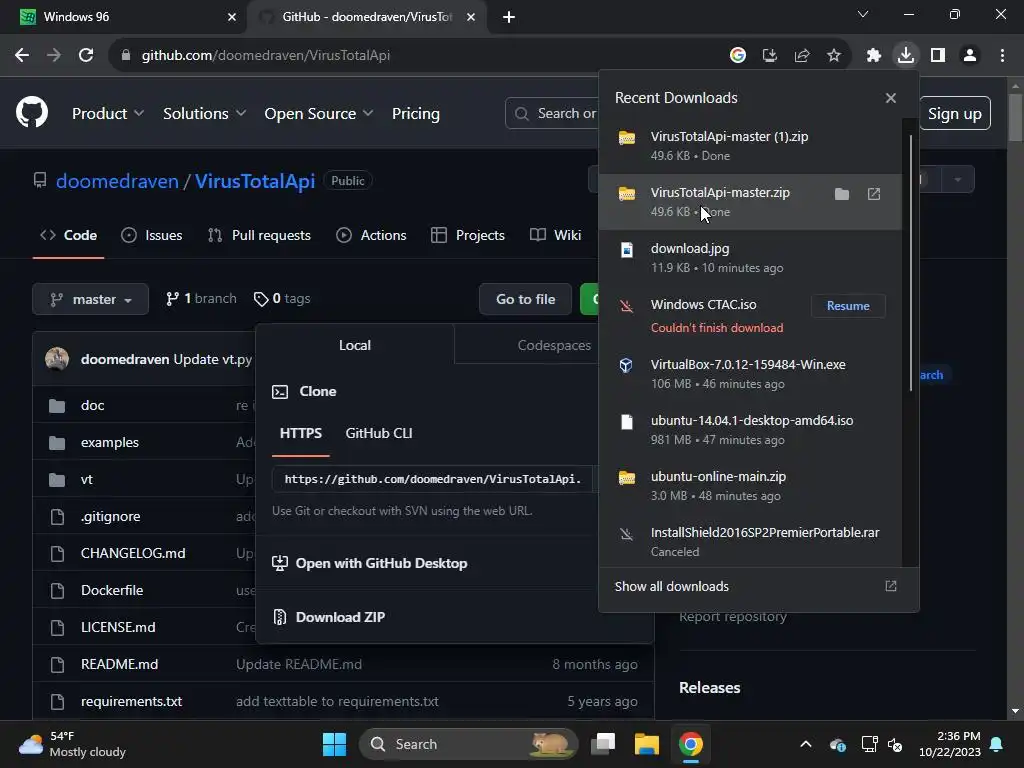The height and width of the screenshot is (768, 1024).
Task: Click the install app icon in address bar
Action: point(770,56)
